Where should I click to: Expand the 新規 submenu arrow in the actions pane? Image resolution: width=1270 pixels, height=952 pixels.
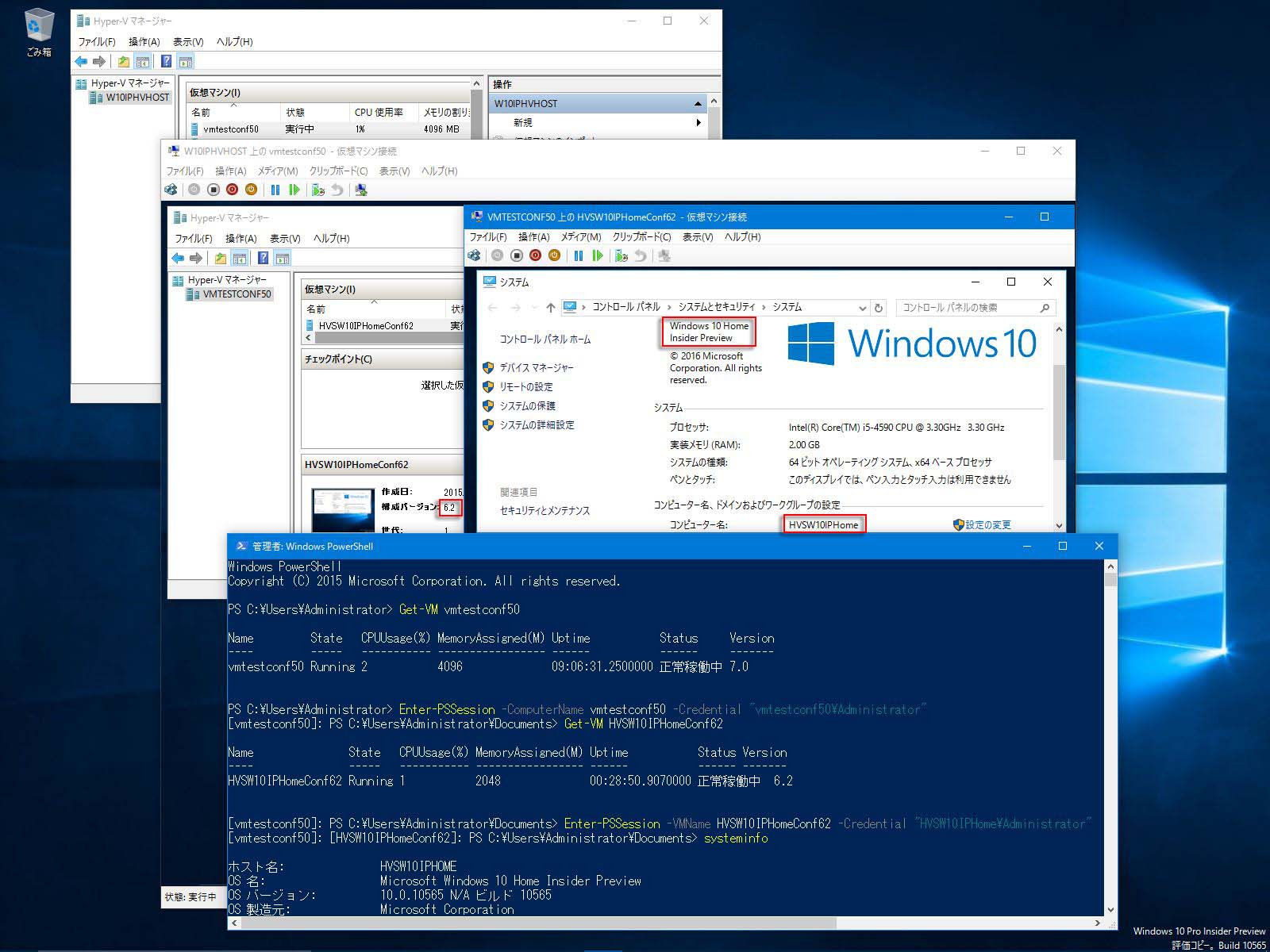[x=698, y=123]
